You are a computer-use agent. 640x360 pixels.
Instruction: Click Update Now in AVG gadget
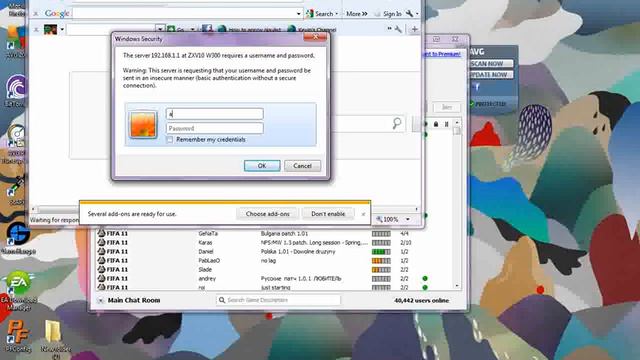click(x=491, y=75)
